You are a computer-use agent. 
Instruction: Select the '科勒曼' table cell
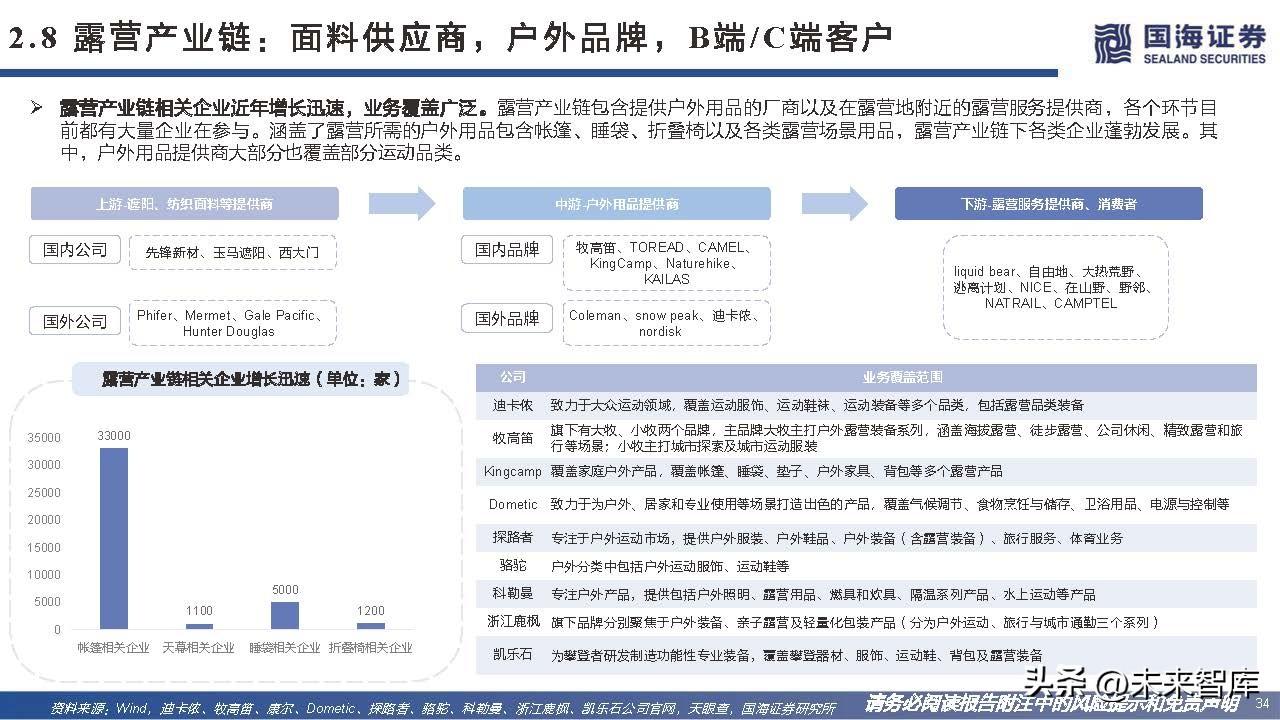tap(513, 594)
